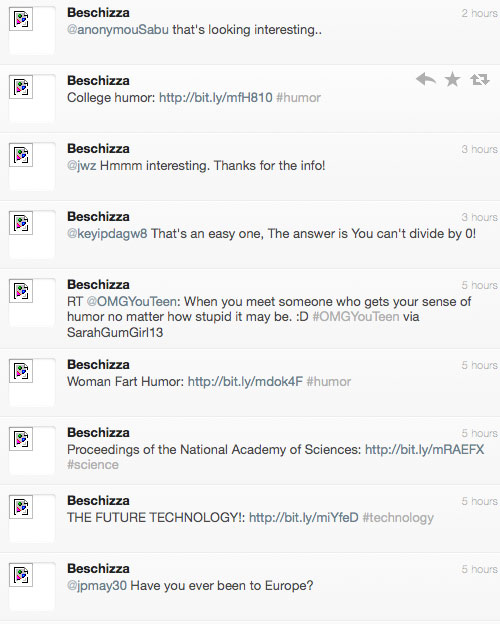Image resolution: width=500 pixels, height=624 pixels.
Task: Open Beschizza username on the @jwz tweet
Action: (x=98, y=148)
